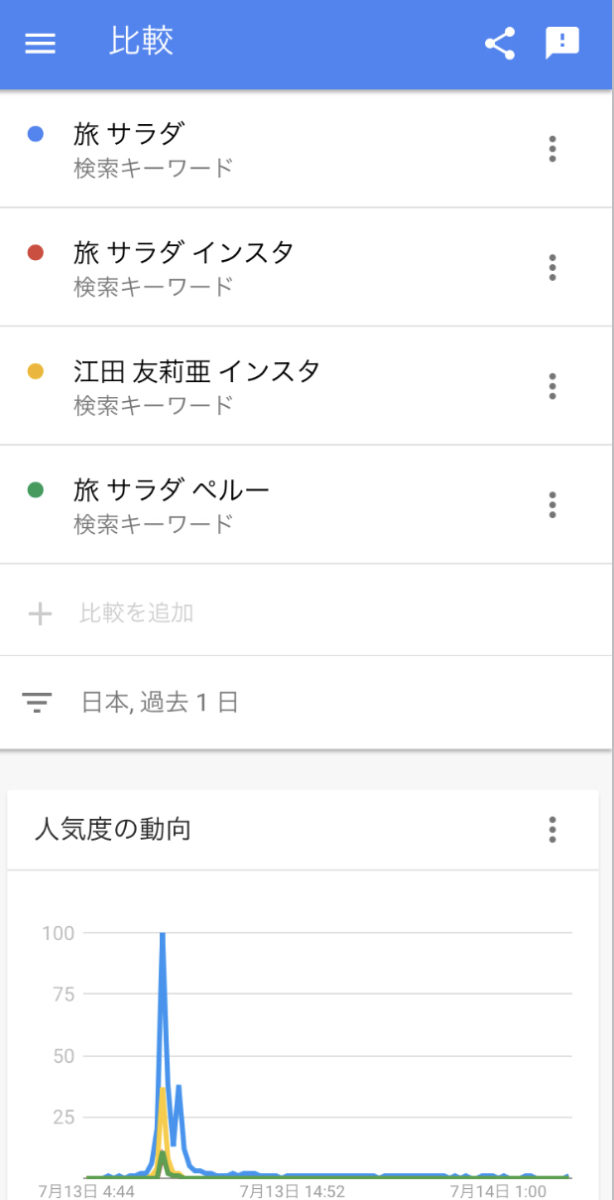Open options menu for 旅 サラダ ペルー
Screen dimensions: 614x1200
(x=552, y=505)
